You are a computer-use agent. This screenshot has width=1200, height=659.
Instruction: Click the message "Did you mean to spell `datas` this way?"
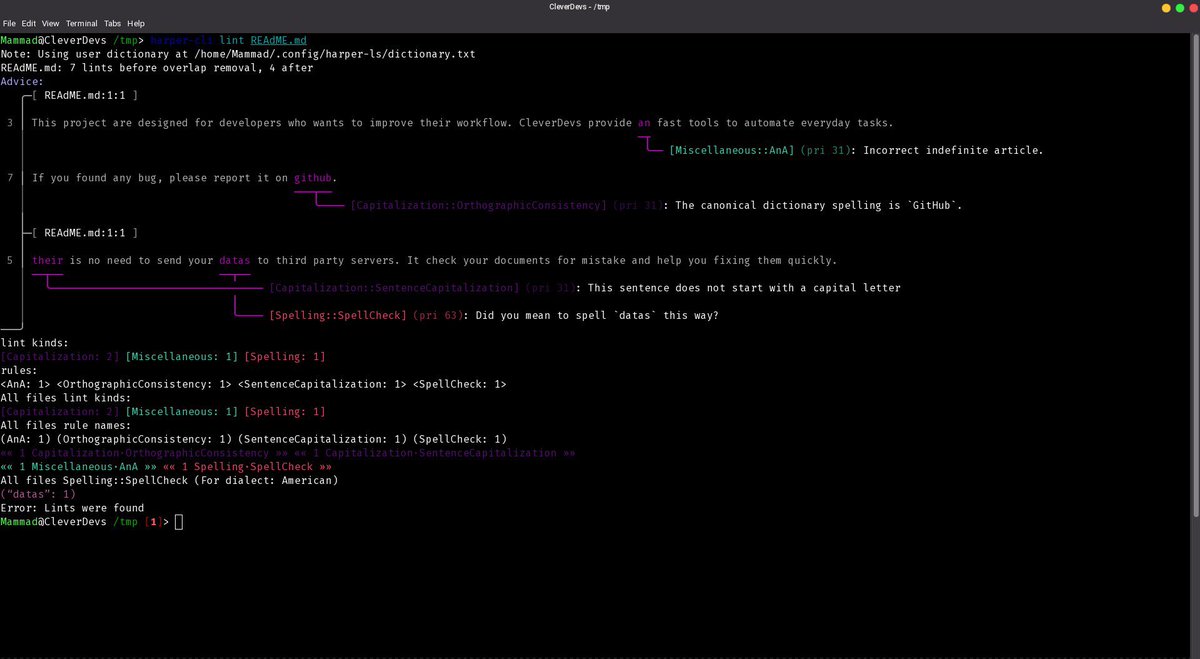(597, 316)
